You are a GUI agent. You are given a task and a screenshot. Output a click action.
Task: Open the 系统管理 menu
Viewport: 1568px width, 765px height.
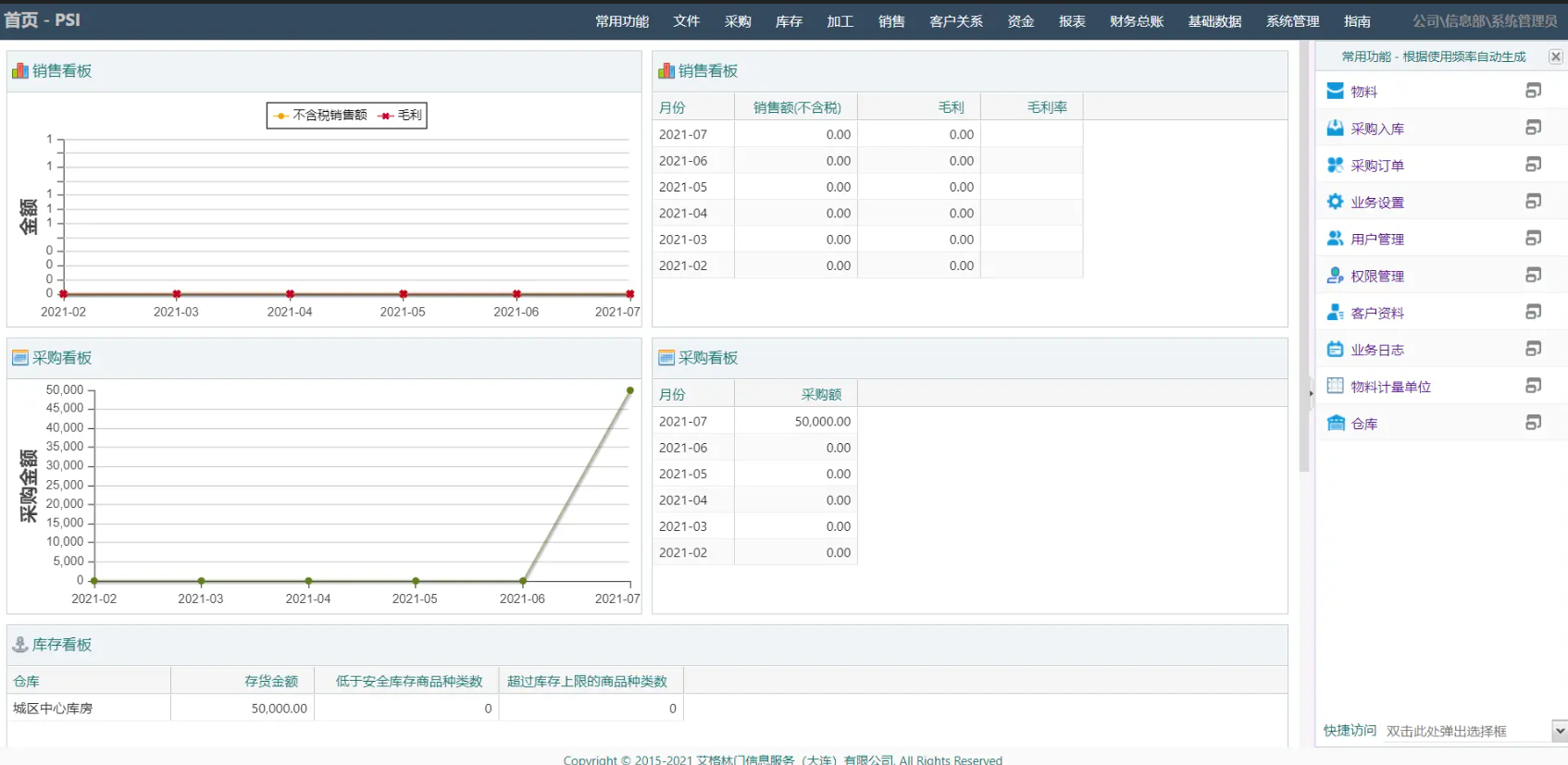click(x=1292, y=21)
